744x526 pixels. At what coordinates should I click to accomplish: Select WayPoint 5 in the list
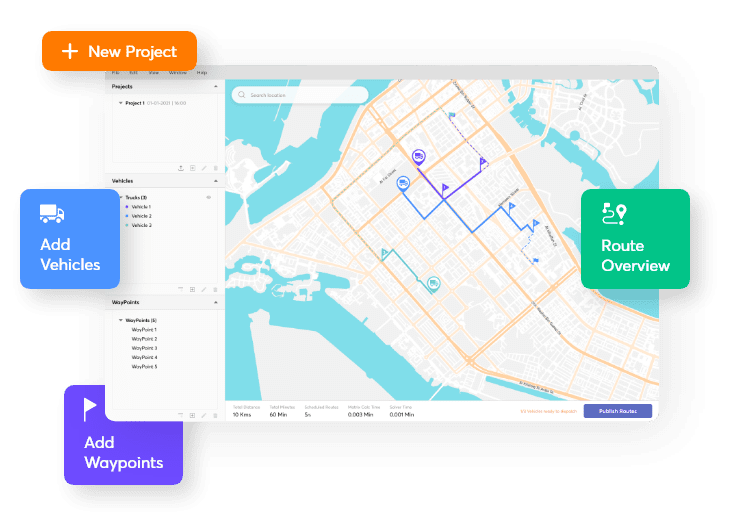(x=144, y=367)
